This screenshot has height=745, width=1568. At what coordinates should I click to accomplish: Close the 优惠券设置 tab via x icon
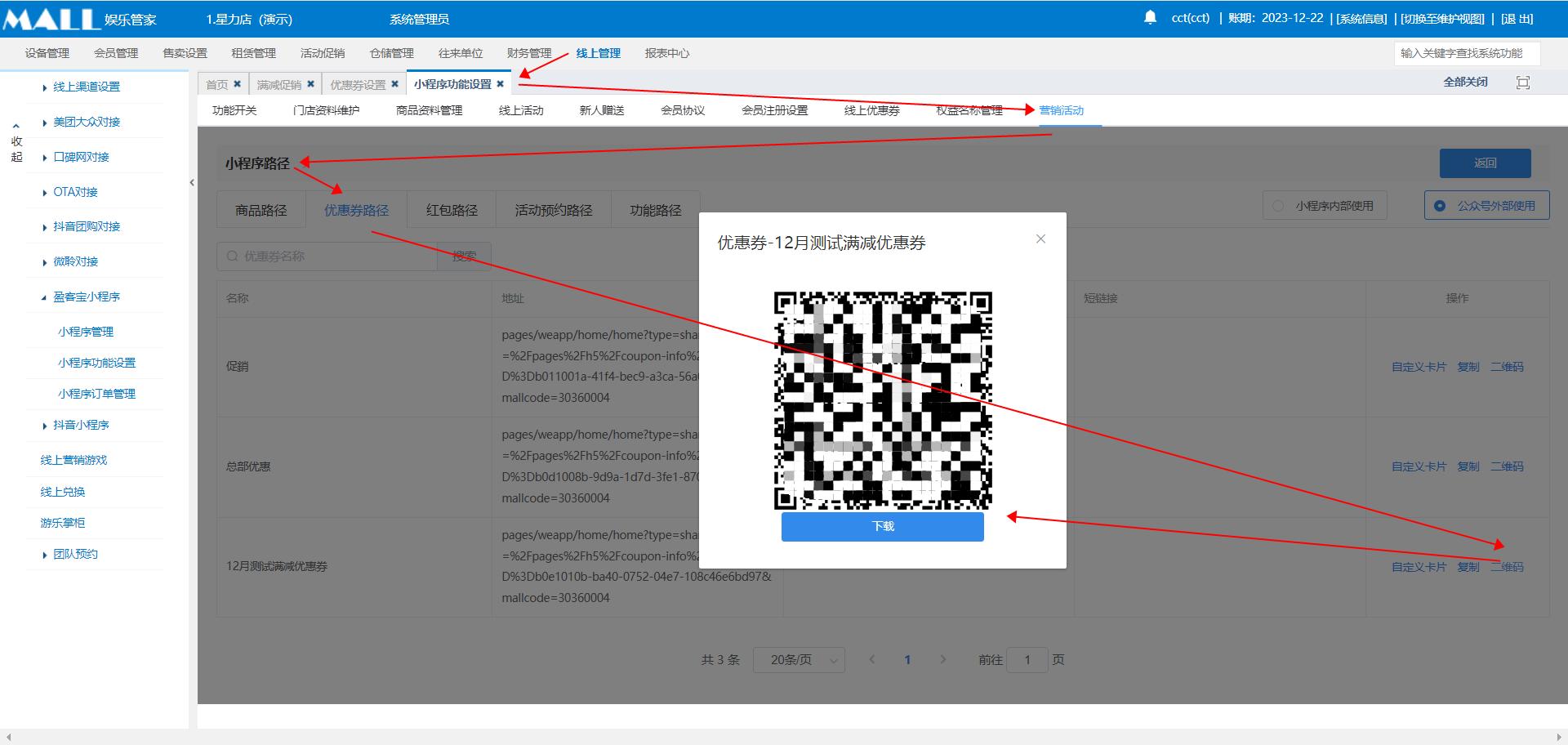(x=394, y=84)
